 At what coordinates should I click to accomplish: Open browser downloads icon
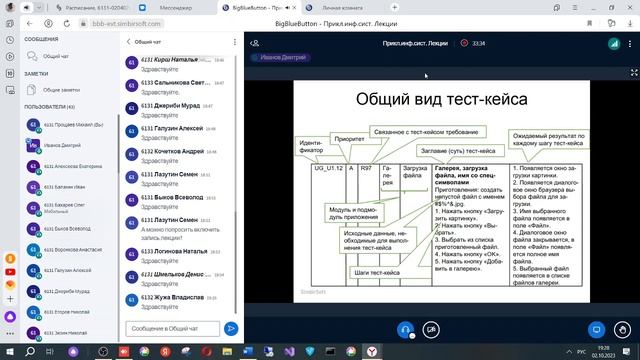click(630, 24)
